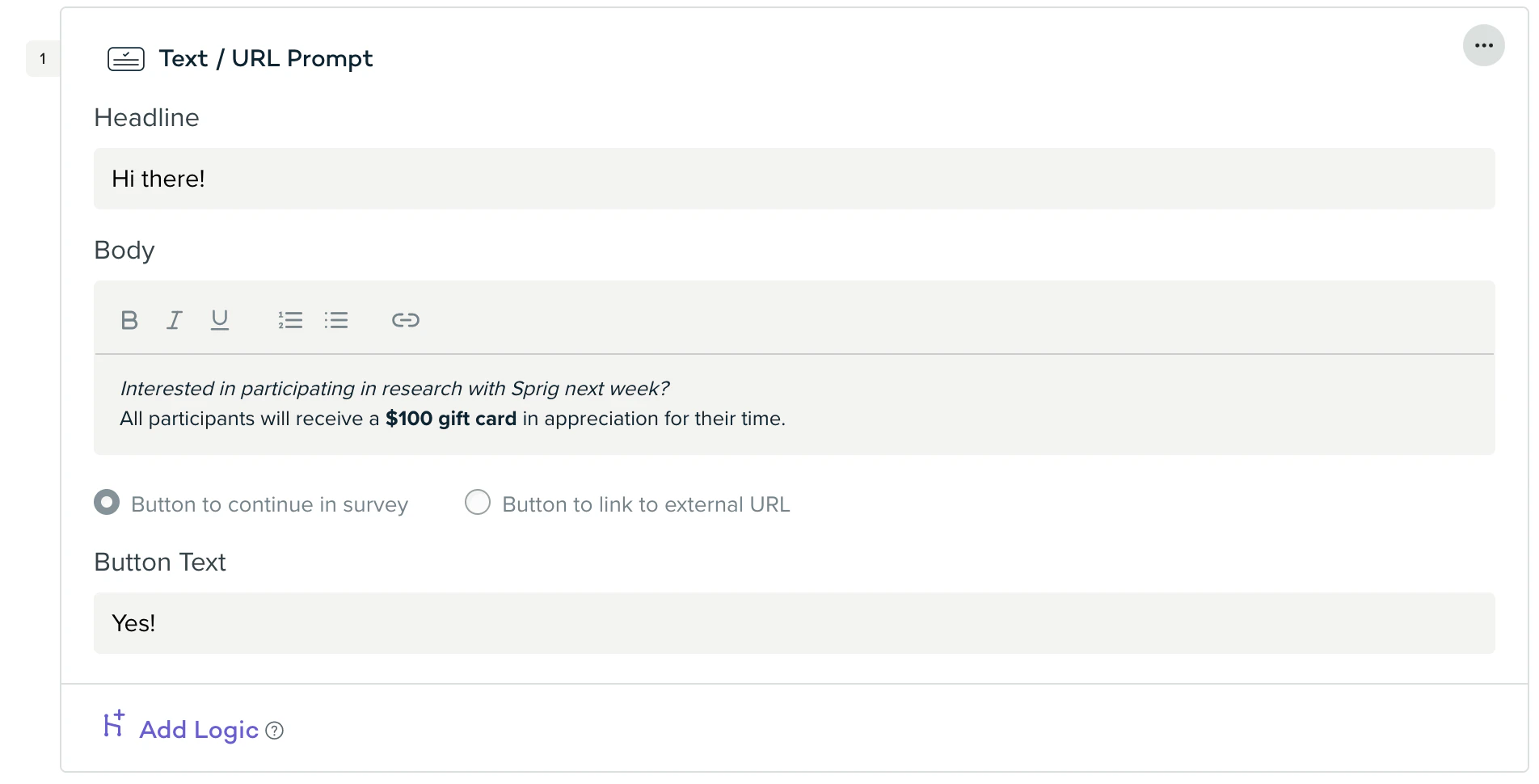Insert a bulleted list in Body
The width and height of the screenshot is (1539, 784).
point(336,320)
